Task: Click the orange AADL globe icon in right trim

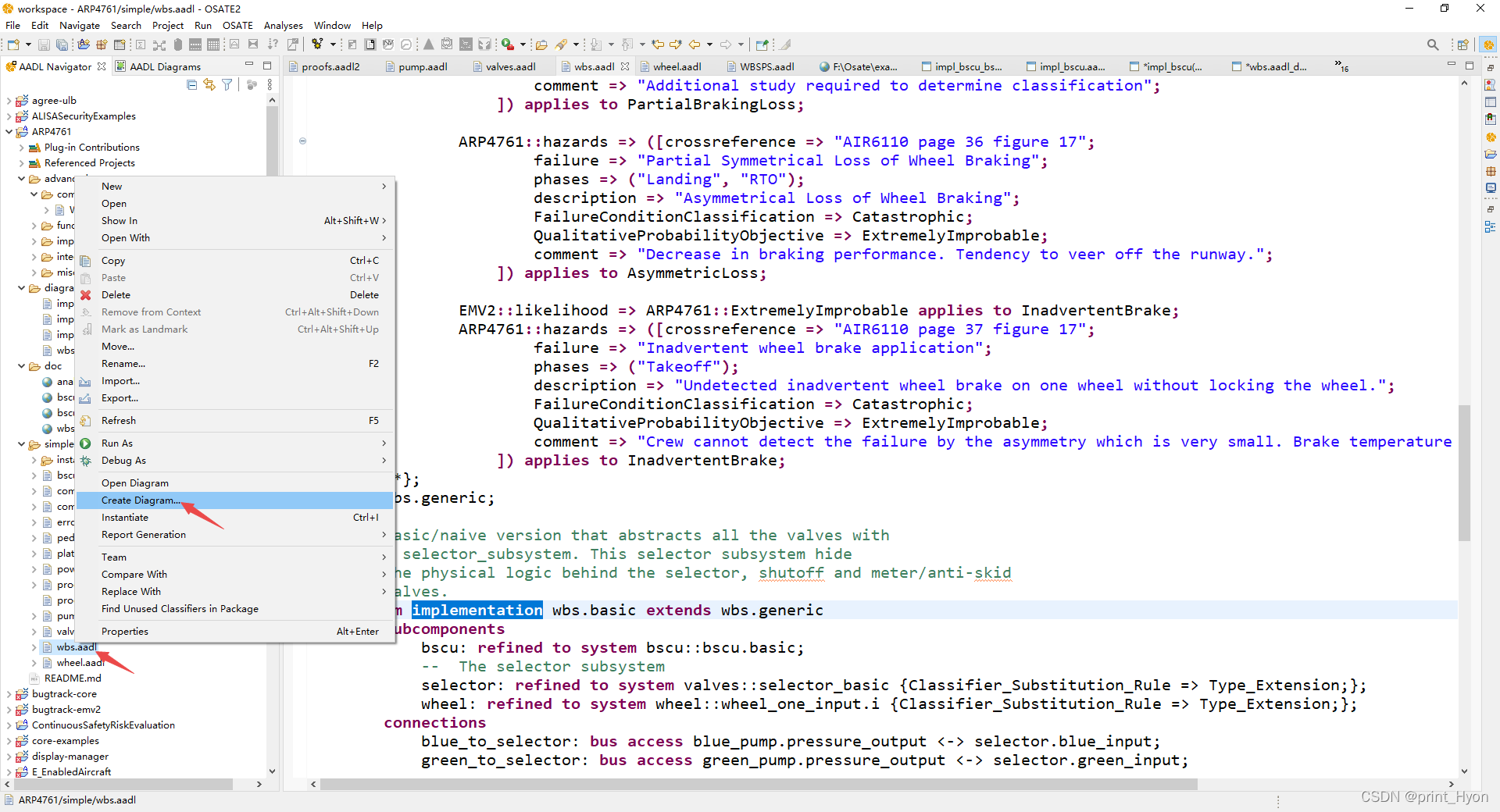Action: (1491, 137)
